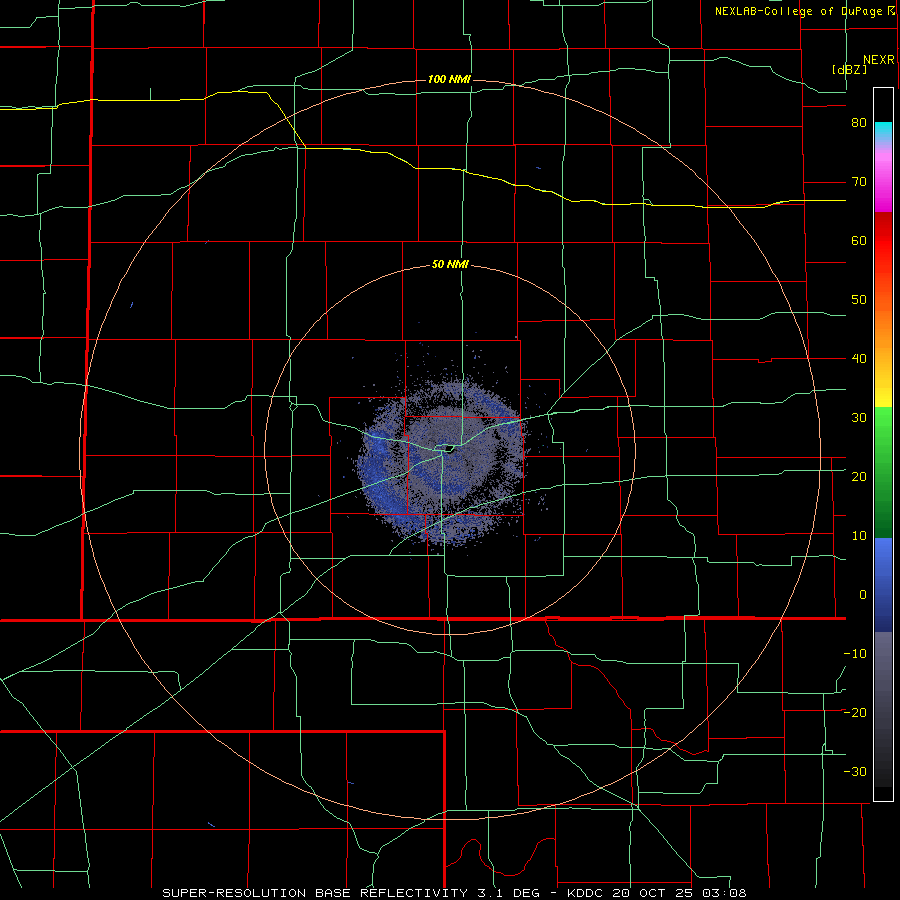The image size is (900, 900).
Task: Click the 20 dBZ scale label
Action: pyautogui.click(x=859, y=476)
